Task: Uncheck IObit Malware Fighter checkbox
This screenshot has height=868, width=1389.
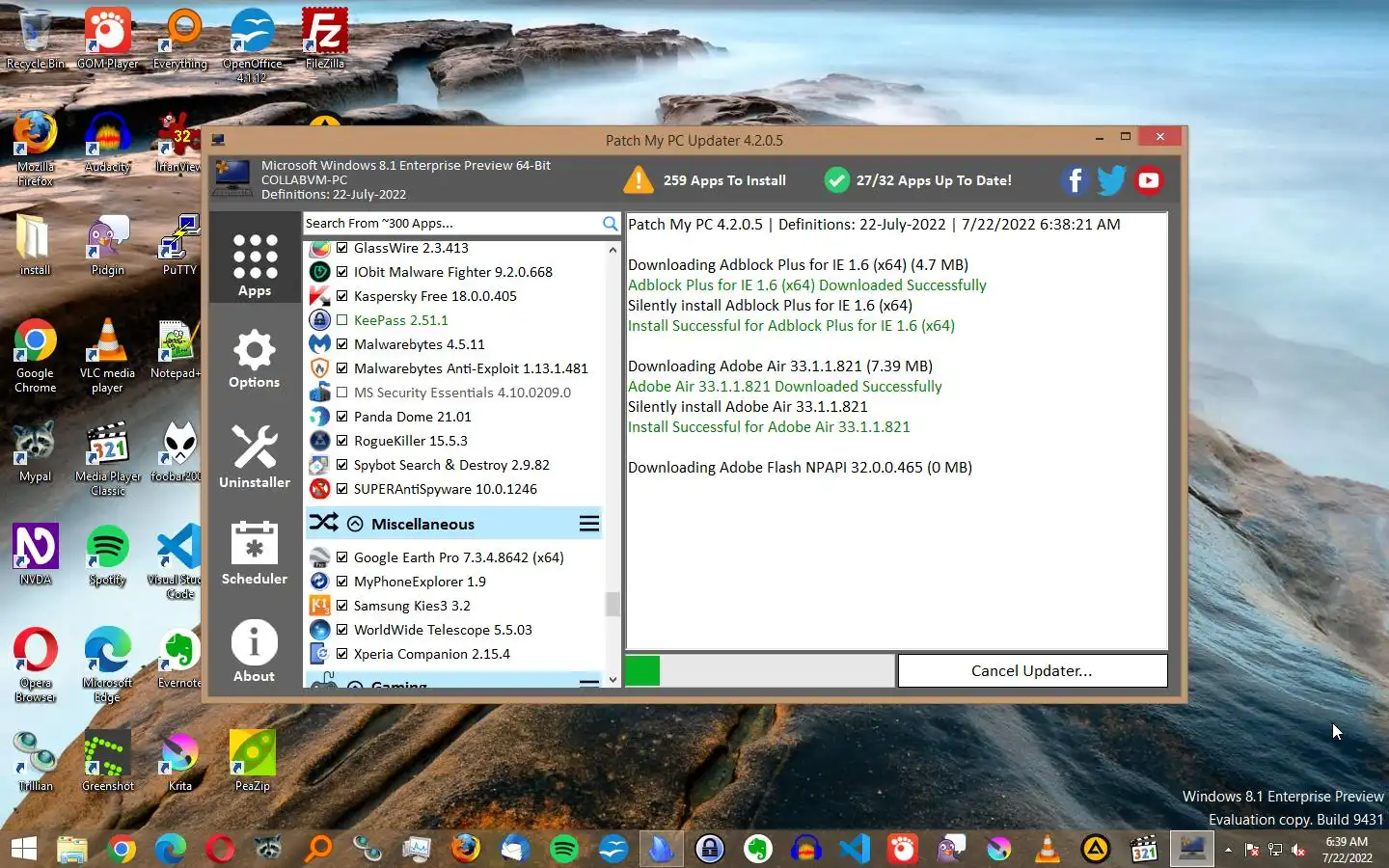Action: [x=341, y=272]
